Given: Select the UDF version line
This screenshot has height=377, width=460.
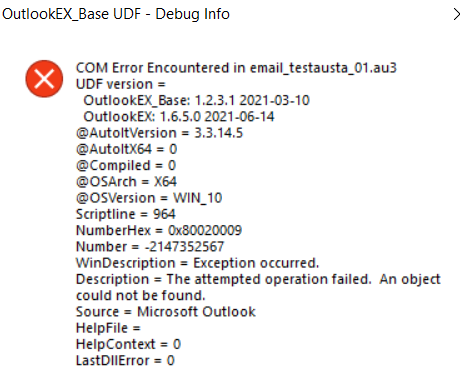Looking at the screenshot, I should pos(121,84).
